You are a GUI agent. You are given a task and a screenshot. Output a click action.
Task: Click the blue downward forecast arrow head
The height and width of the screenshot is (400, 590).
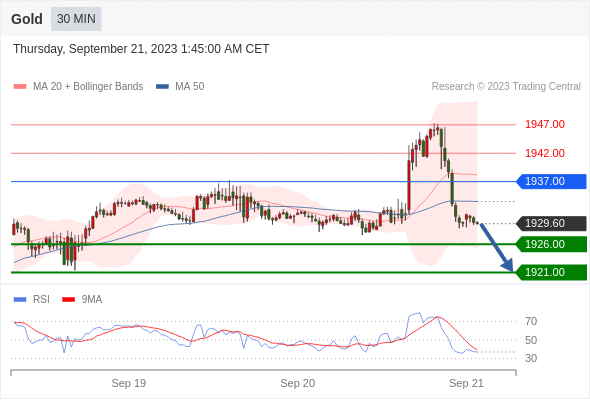(x=508, y=265)
